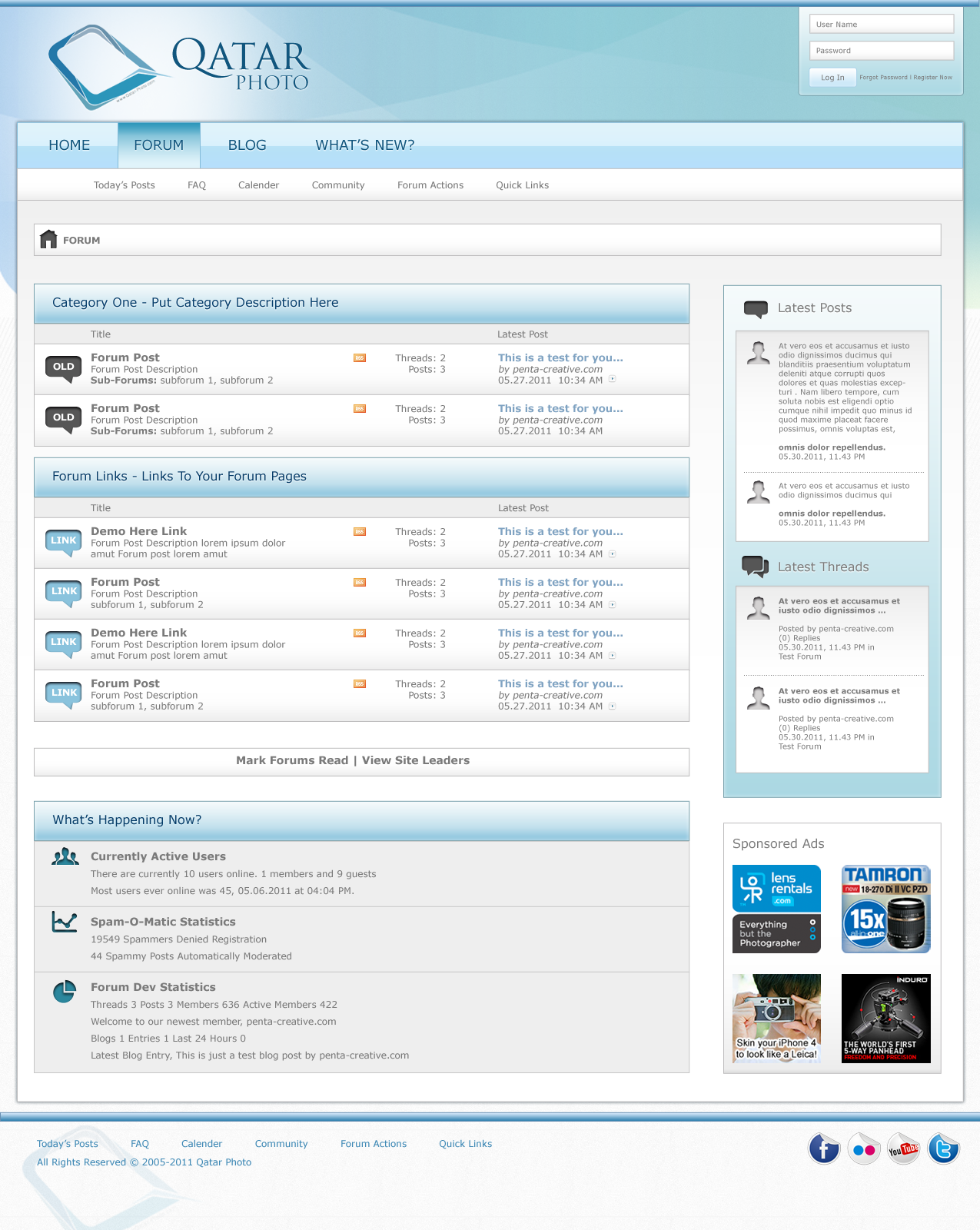Click RSS icon for Demo Here Link
Image resolution: width=980 pixels, height=1230 pixels.
click(360, 532)
